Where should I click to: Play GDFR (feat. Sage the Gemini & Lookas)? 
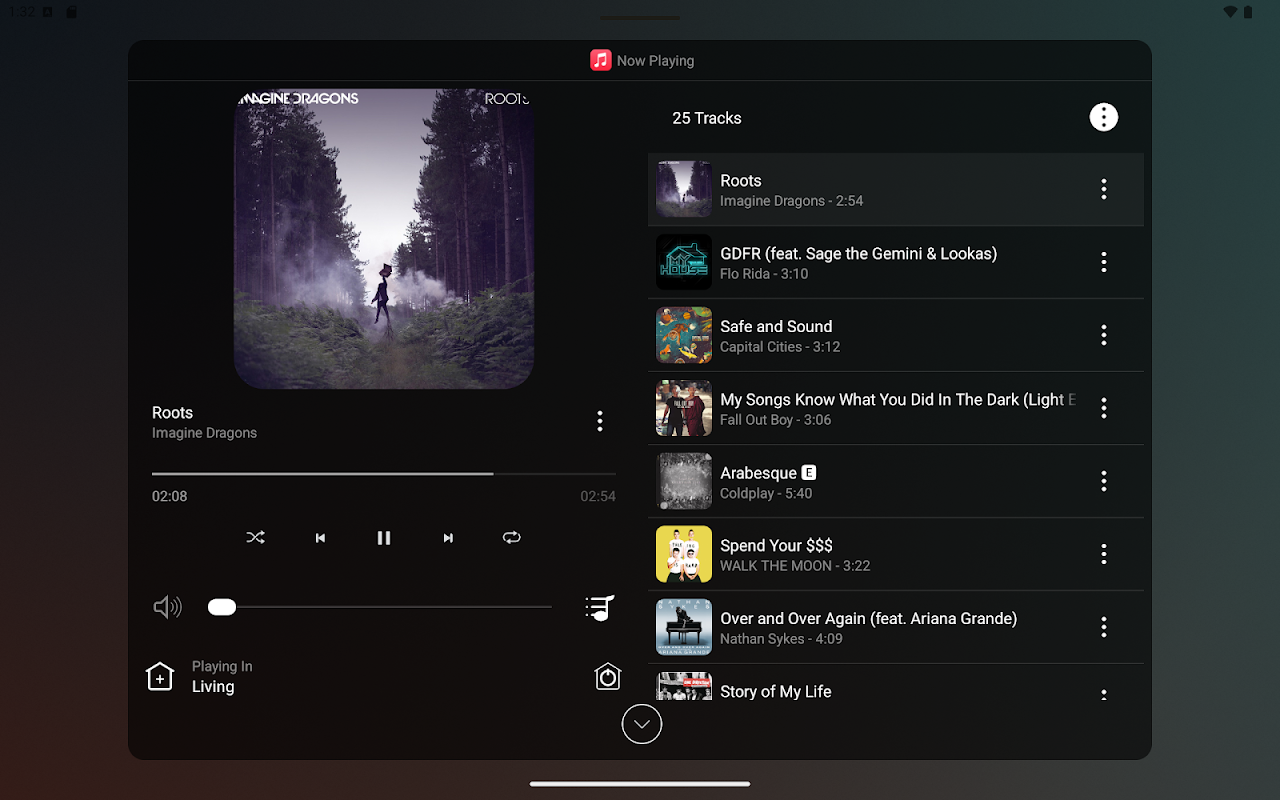859,254
